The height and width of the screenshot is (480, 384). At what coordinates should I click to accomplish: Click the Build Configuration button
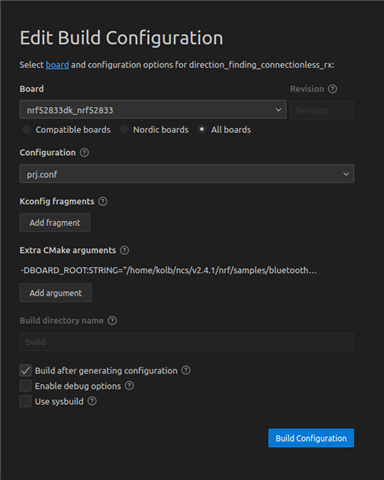[311, 438]
